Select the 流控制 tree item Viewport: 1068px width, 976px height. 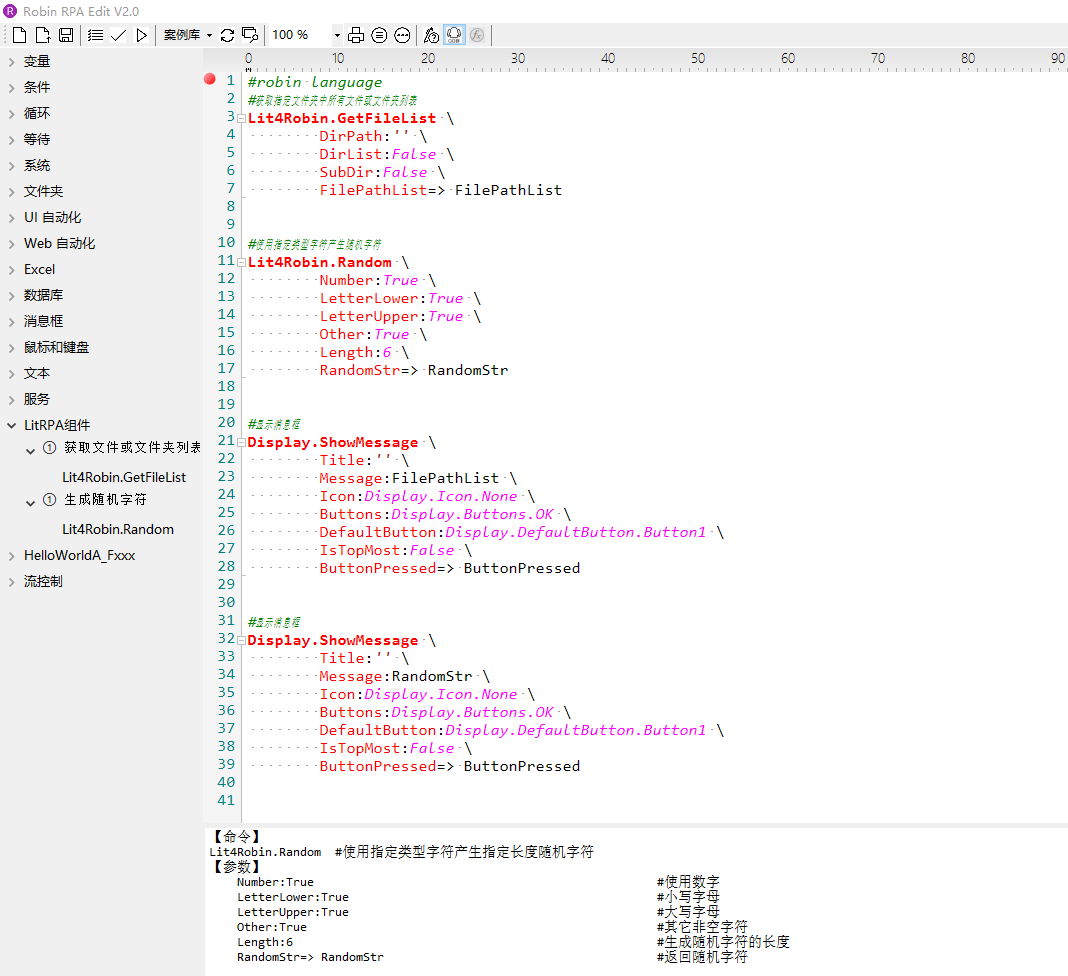43,581
